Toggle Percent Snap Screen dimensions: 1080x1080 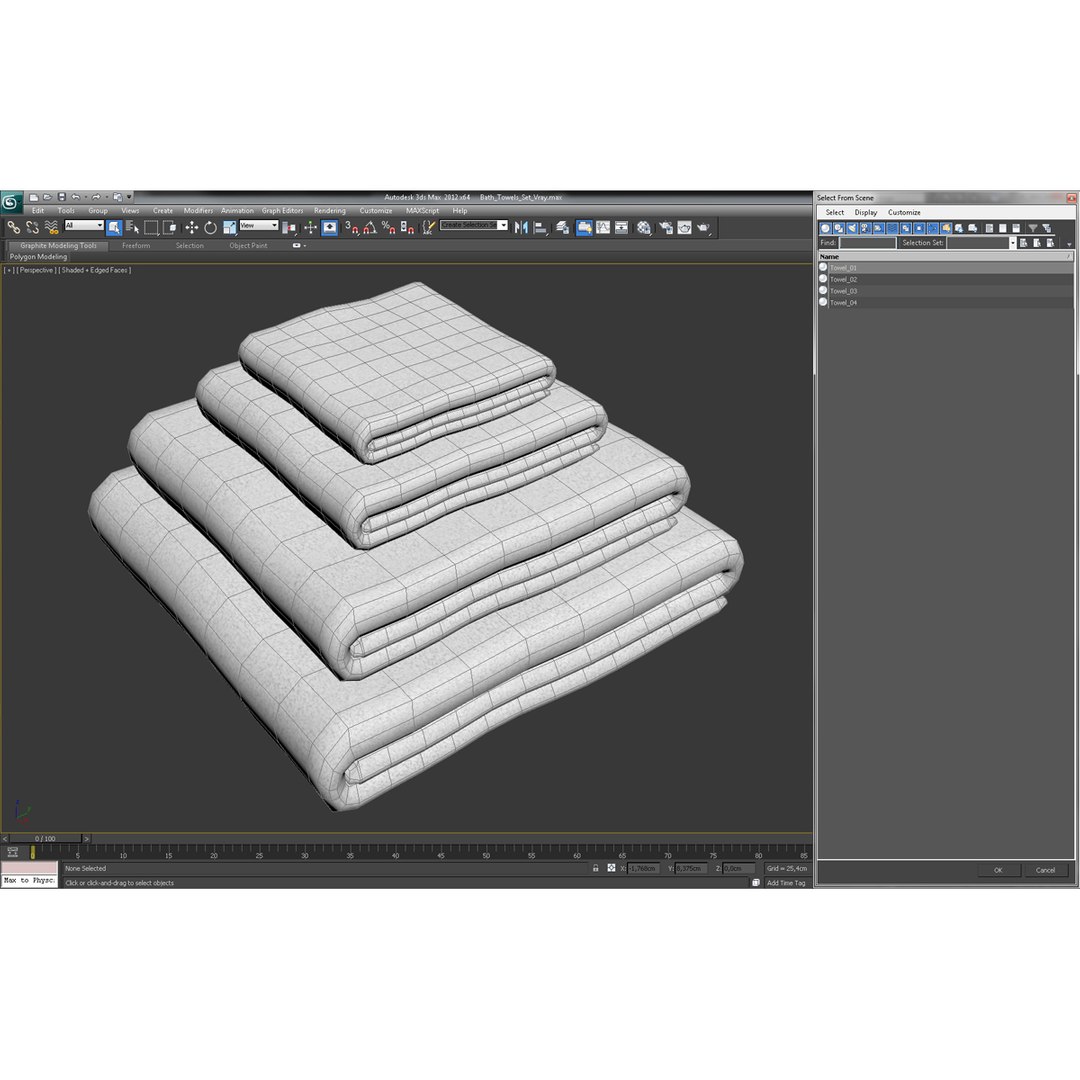click(x=388, y=227)
